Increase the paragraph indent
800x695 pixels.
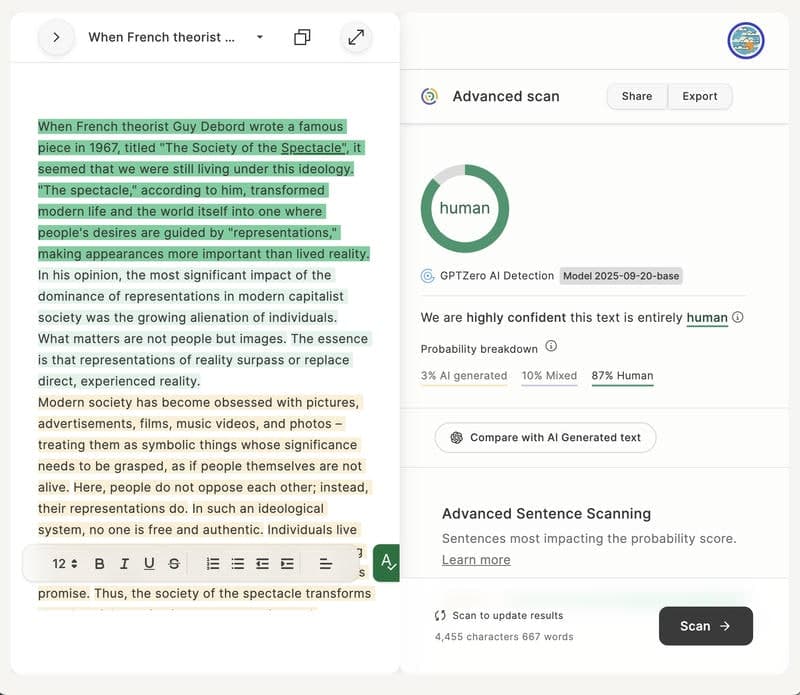click(x=287, y=564)
